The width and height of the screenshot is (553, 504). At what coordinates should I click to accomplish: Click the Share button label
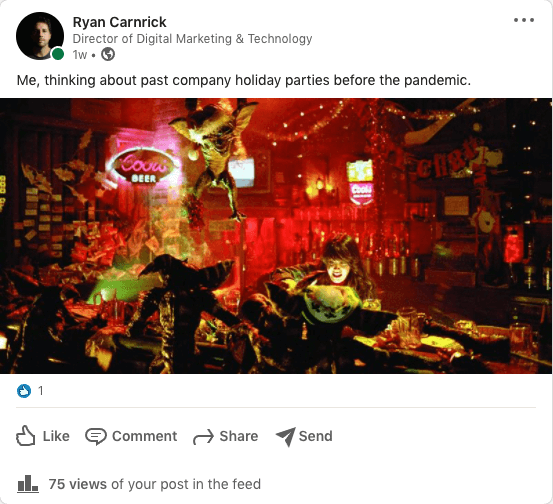(x=239, y=436)
